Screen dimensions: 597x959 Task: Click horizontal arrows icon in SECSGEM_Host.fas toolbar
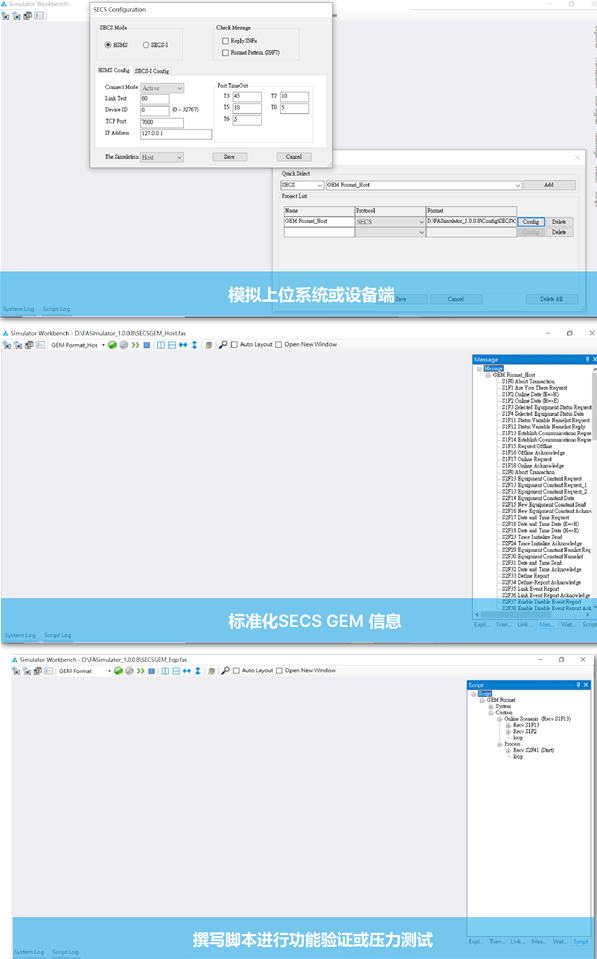click(x=183, y=345)
